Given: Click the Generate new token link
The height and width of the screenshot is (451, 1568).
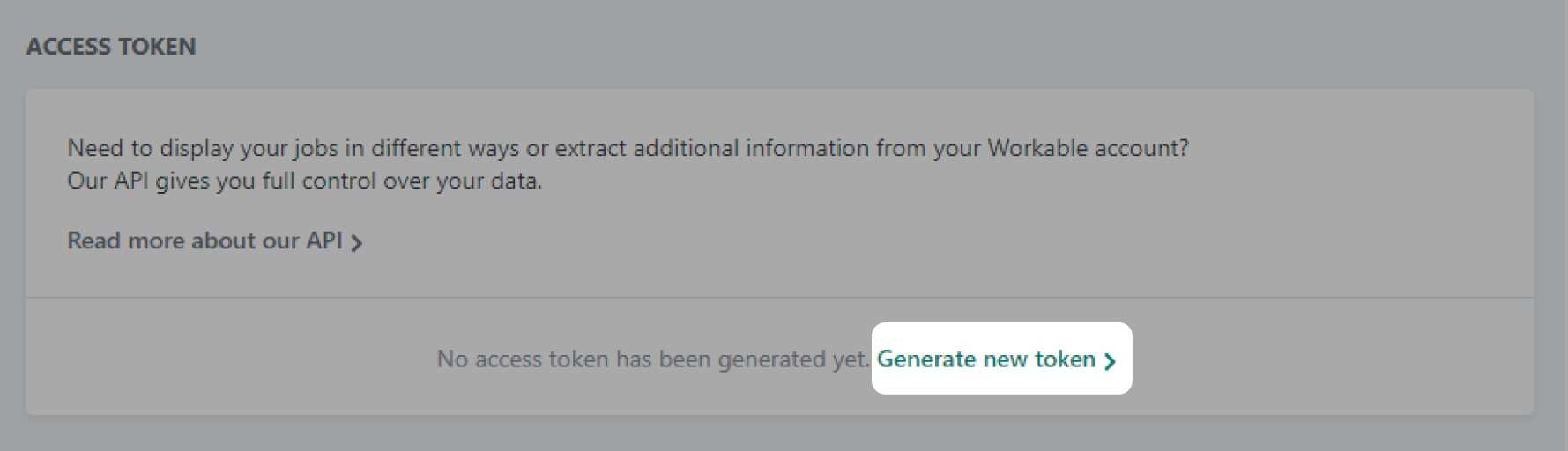Looking at the screenshot, I should [985, 359].
